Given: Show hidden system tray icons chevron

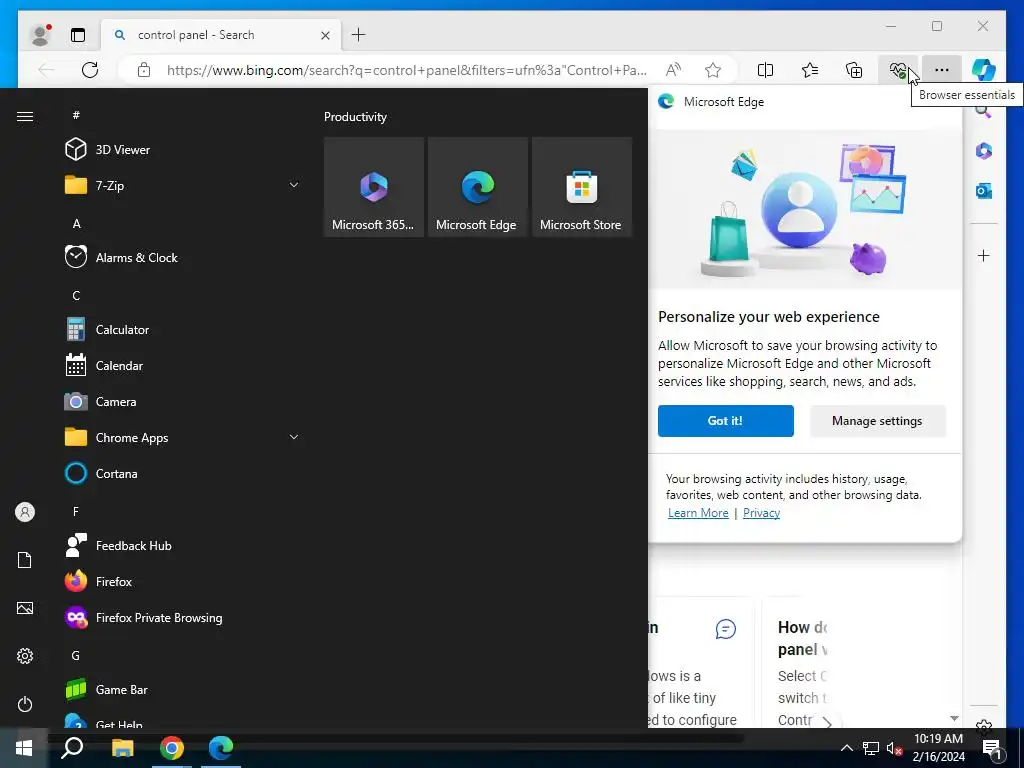Looking at the screenshot, I should click(x=846, y=748).
